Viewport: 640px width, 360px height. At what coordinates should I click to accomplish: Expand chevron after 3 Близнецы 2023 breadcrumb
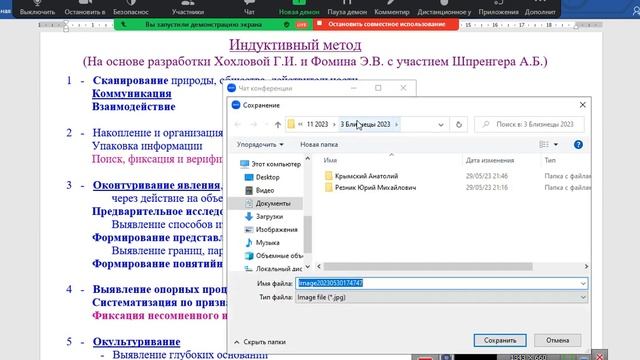tap(396, 124)
